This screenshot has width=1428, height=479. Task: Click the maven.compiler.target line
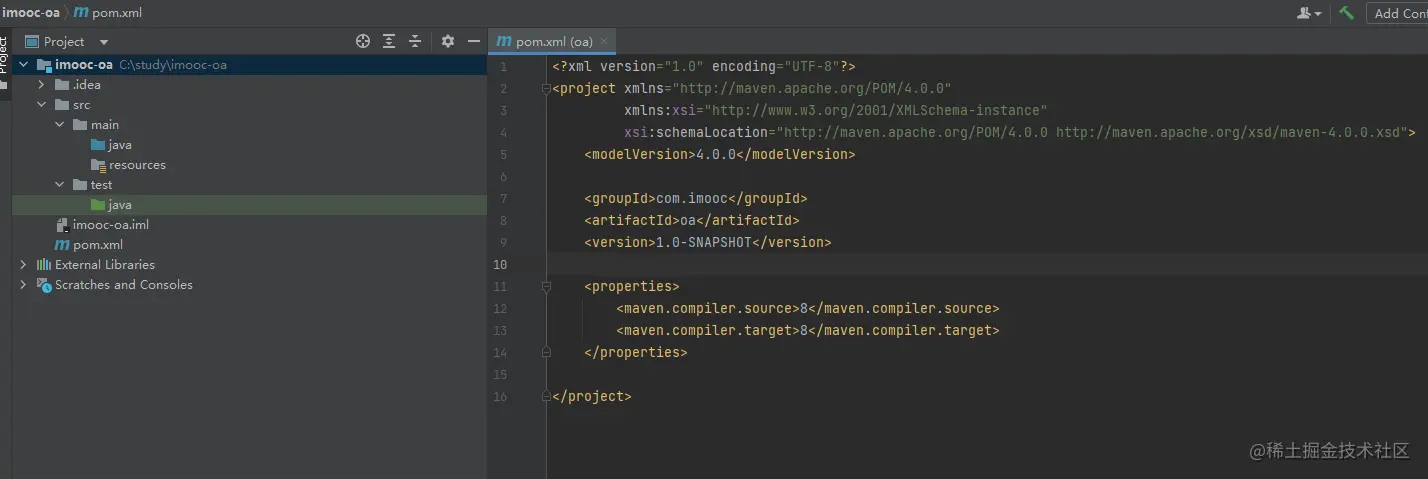pos(808,330)
